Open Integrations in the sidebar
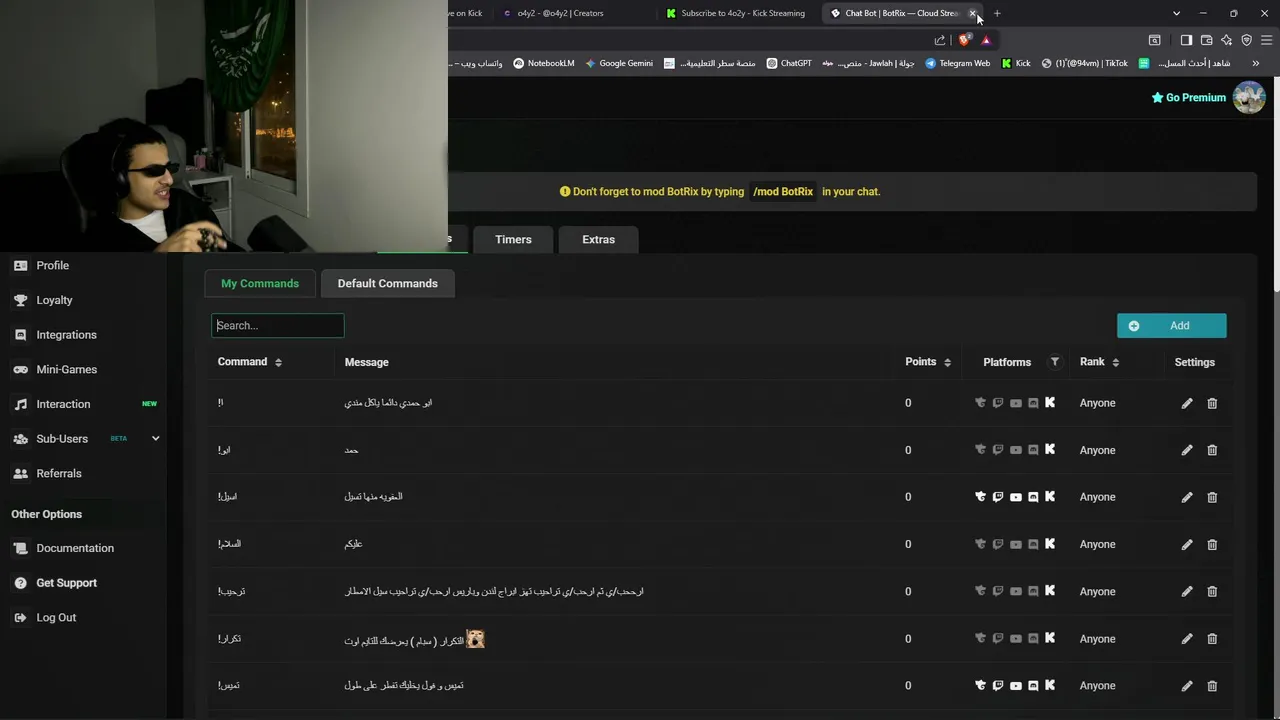Viewport: 1280px width, 720px height. (66, 335)
